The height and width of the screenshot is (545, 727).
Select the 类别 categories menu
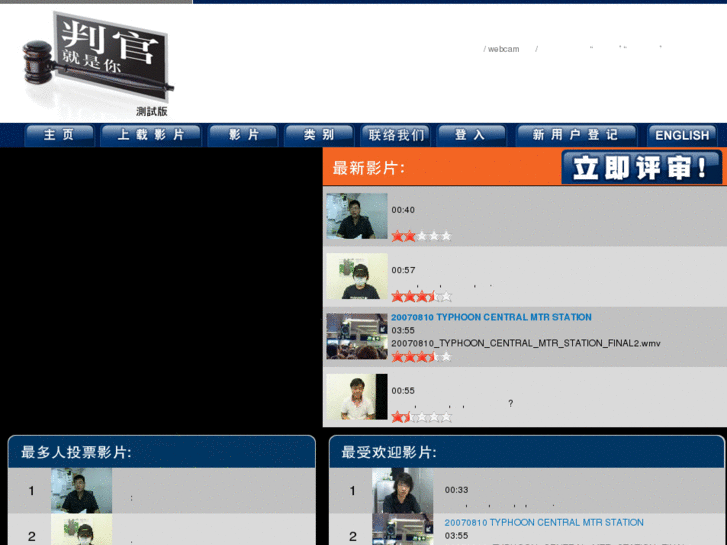click(319, 135)
